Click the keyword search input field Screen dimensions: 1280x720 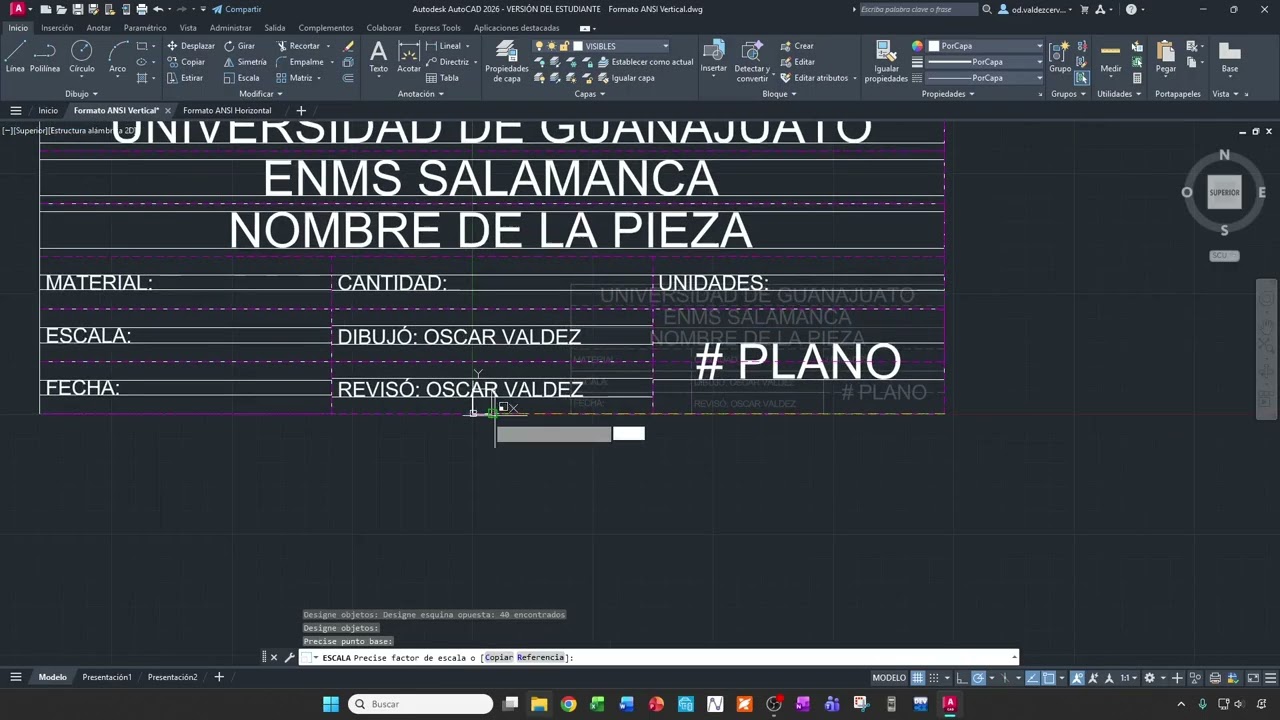(x=918, y=9)
